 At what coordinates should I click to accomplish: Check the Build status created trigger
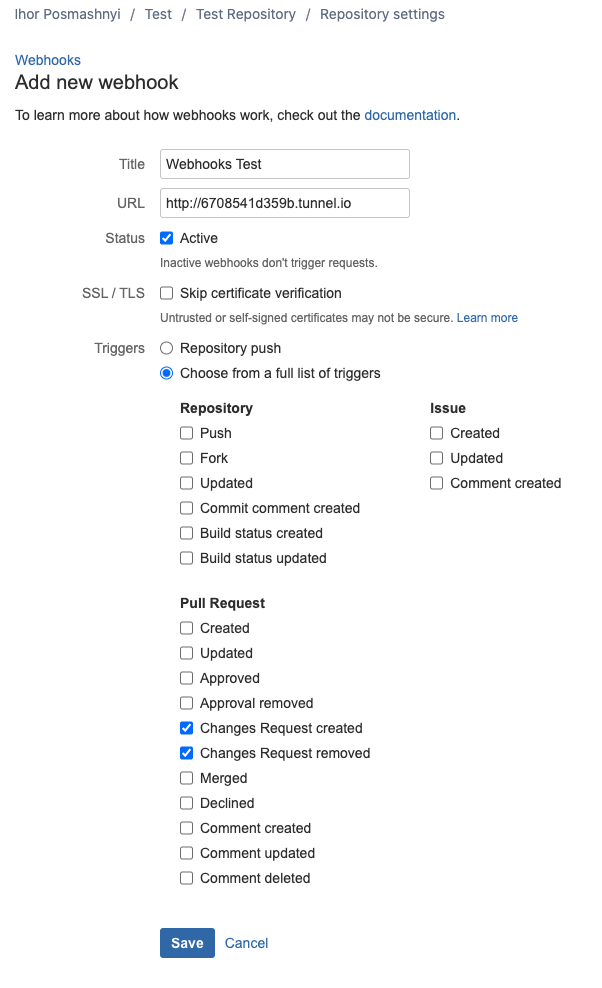186,533
